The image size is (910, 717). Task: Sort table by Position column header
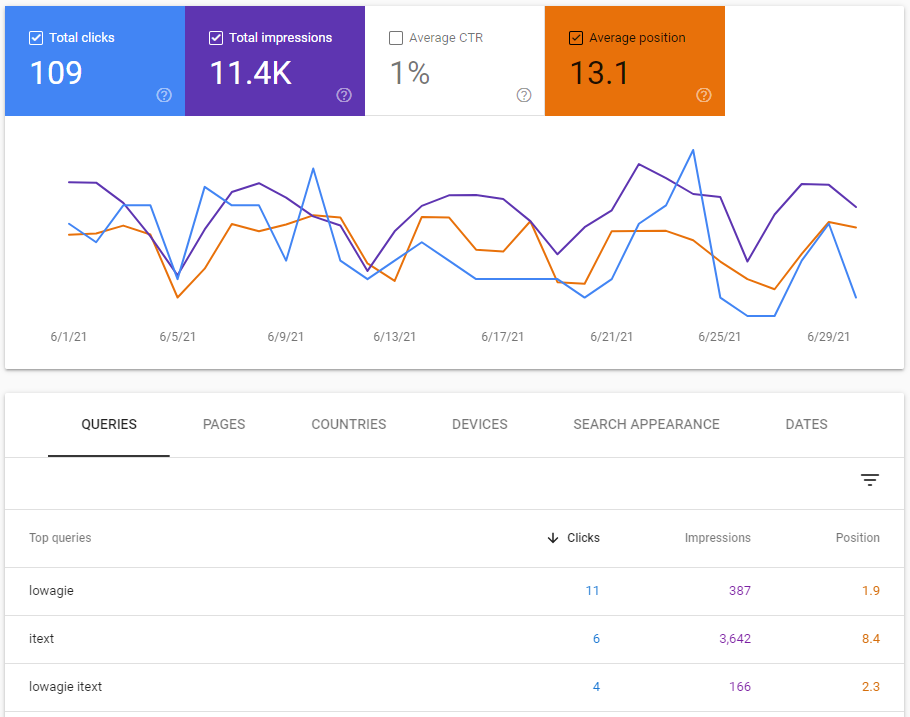point(858,538)
